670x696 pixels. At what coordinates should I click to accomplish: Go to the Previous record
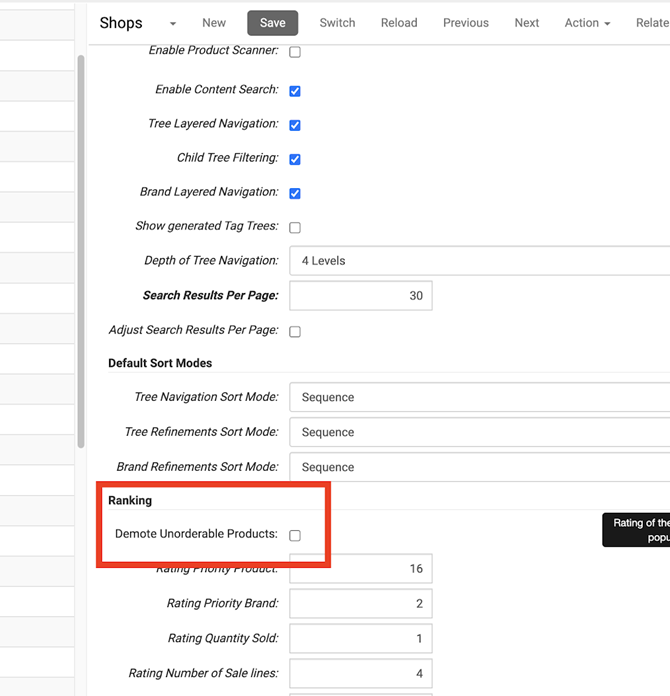click(466, 23)
